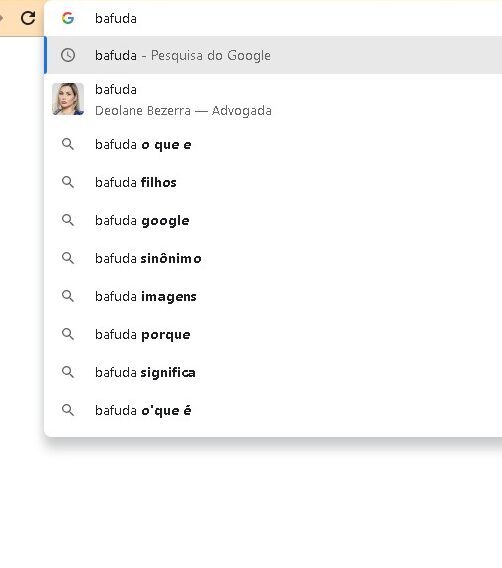This screenshot has width=502, height=568.
Task: Click in the address bar text 'bafuda'
Action: point(116,18)
